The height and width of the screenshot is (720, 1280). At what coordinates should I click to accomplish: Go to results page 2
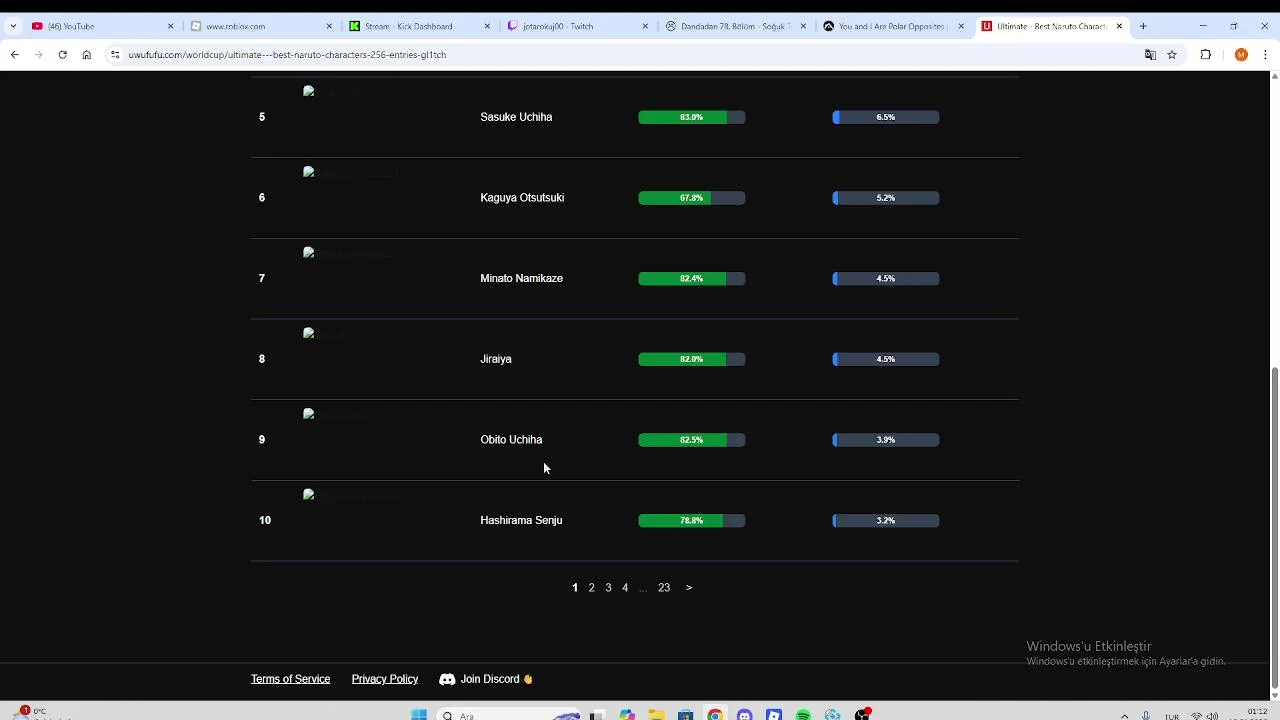(x=591, y=588)
